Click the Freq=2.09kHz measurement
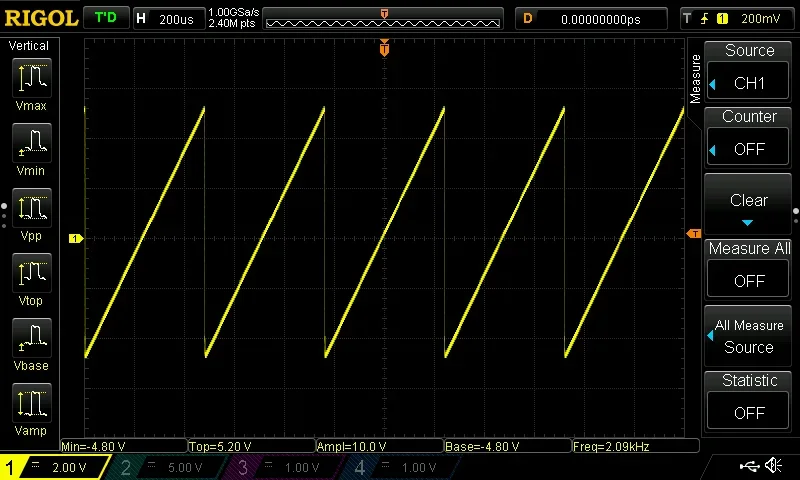This screenshot has width=800, height=480. click(x=636, y=446)
